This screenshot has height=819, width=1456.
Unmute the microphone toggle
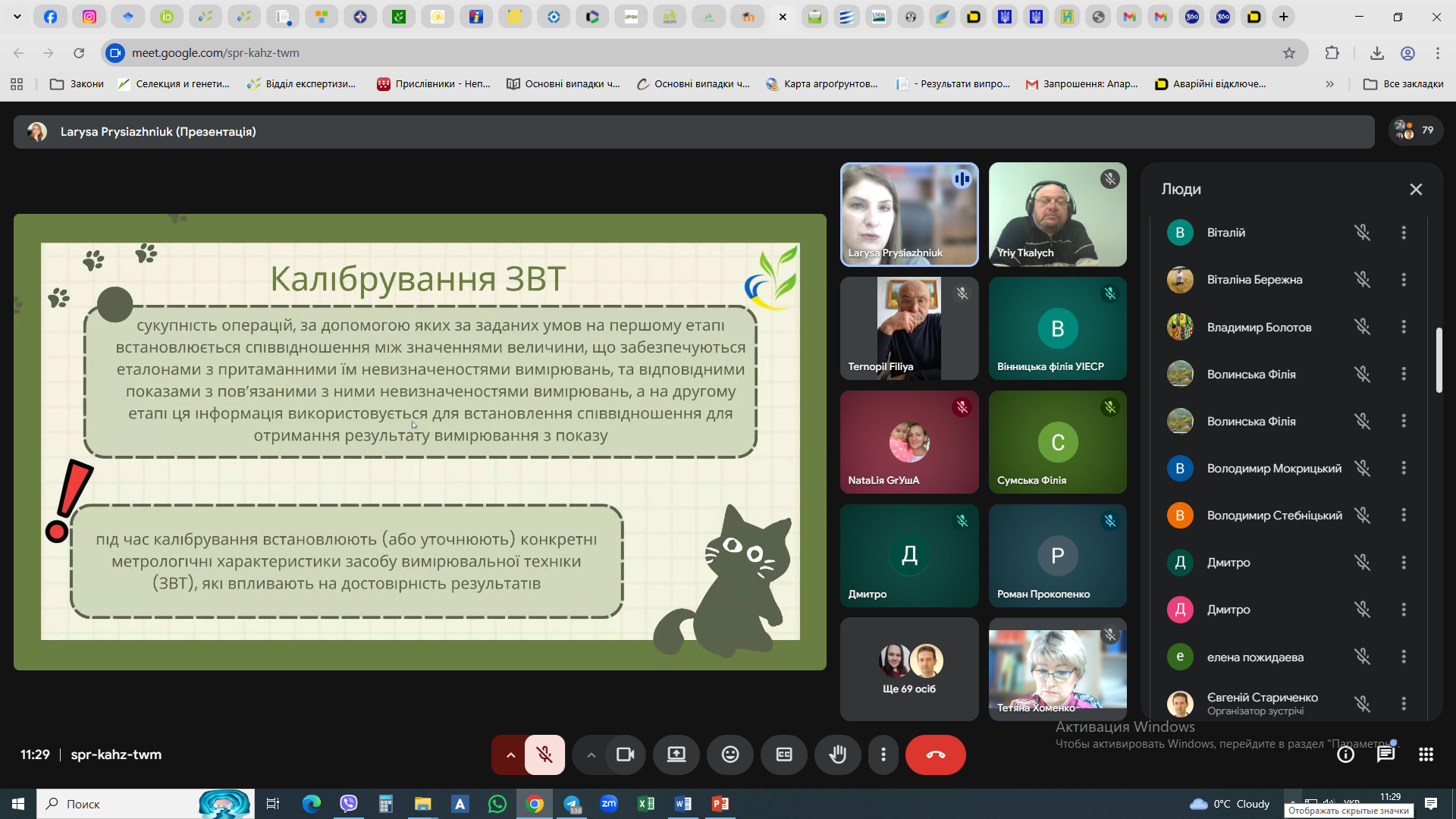[x=544, y=755]
